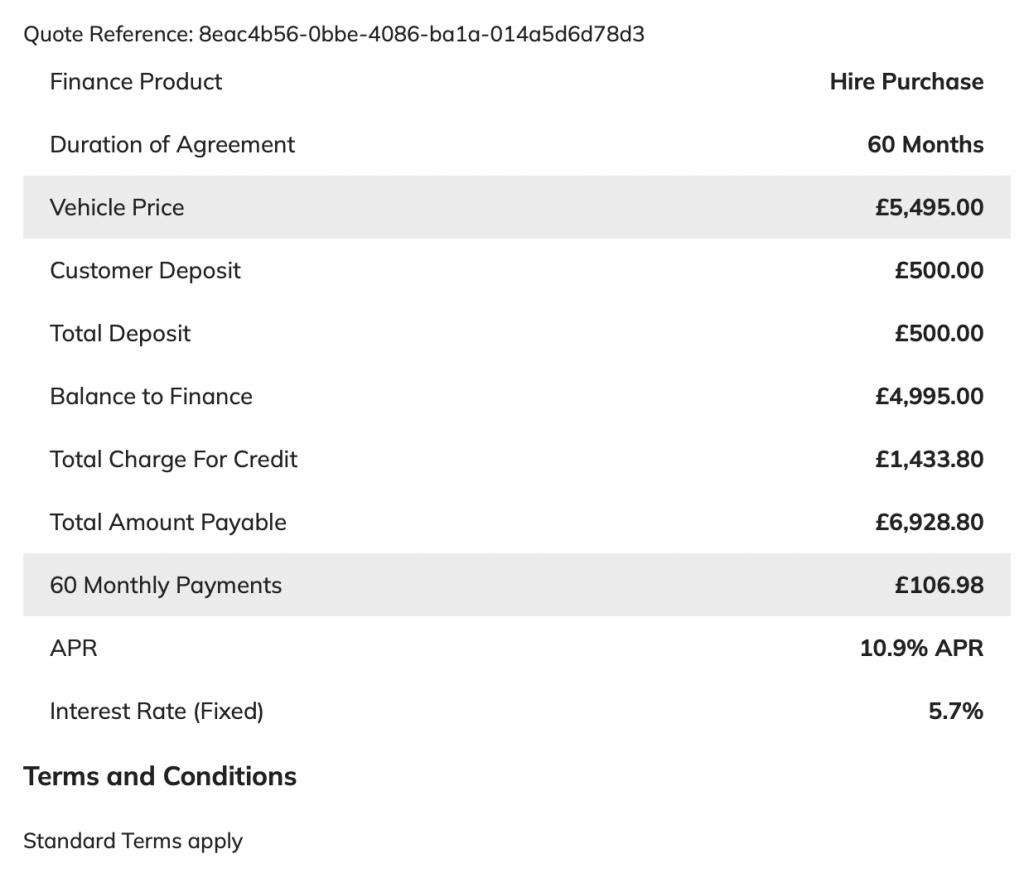
Task: Click the Total Deposit label
Action: point(120,334)
